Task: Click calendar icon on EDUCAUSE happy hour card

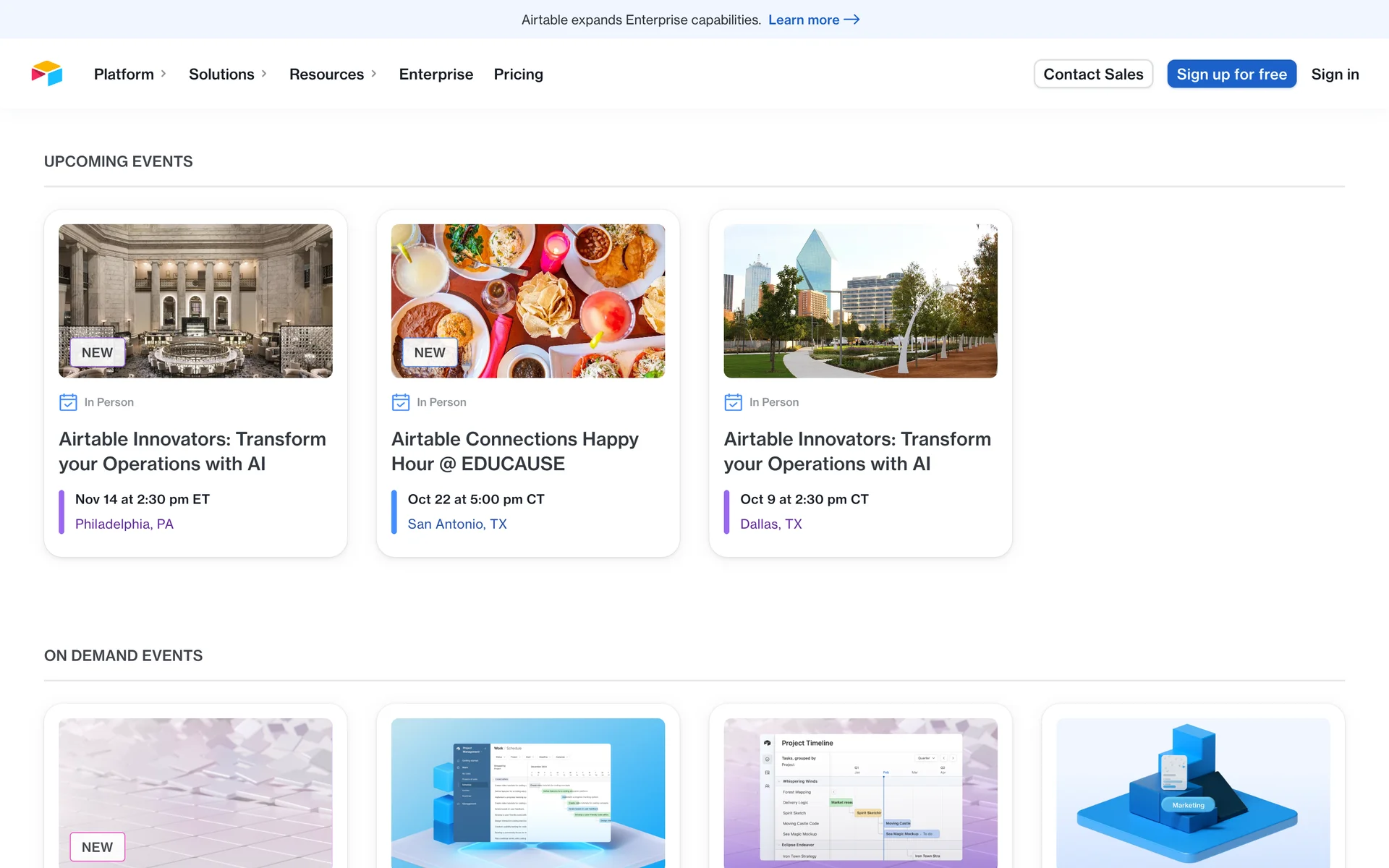Action: (400, 402)
